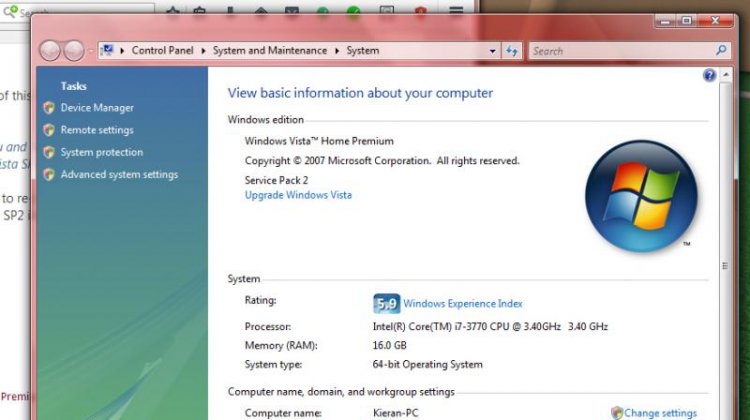Click the text Windows Vista Home Premium

(x=319, y=141)
